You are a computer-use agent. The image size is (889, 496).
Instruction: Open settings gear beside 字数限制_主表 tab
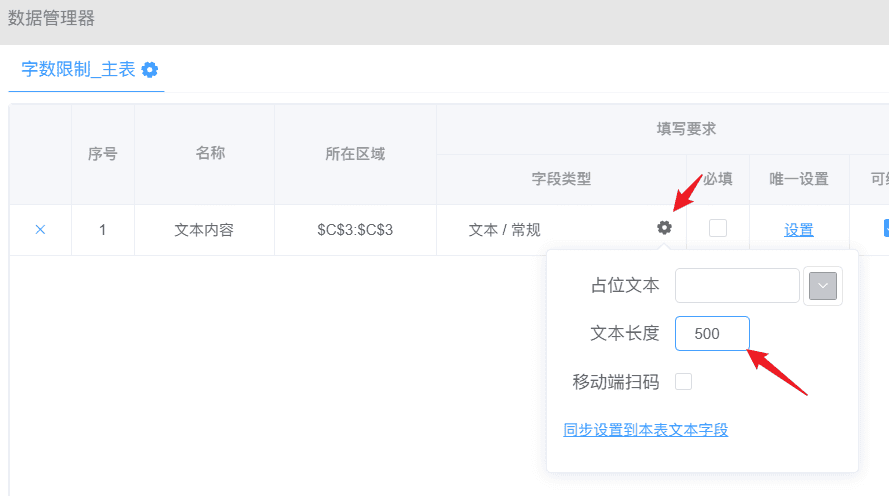(150, 70)
